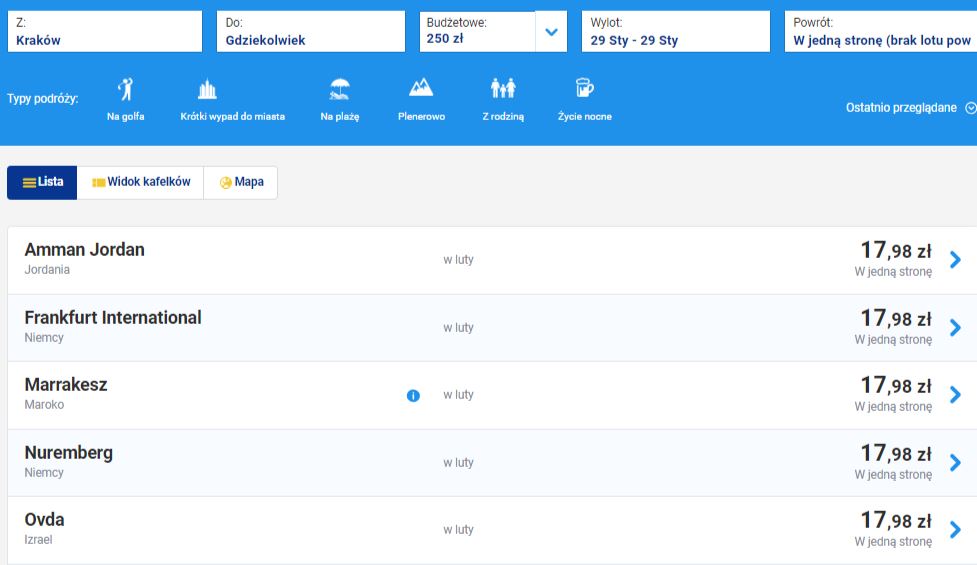Click the 250 zł budget value
The width and height of the screenshot is (977, 565).
(445, 39)
